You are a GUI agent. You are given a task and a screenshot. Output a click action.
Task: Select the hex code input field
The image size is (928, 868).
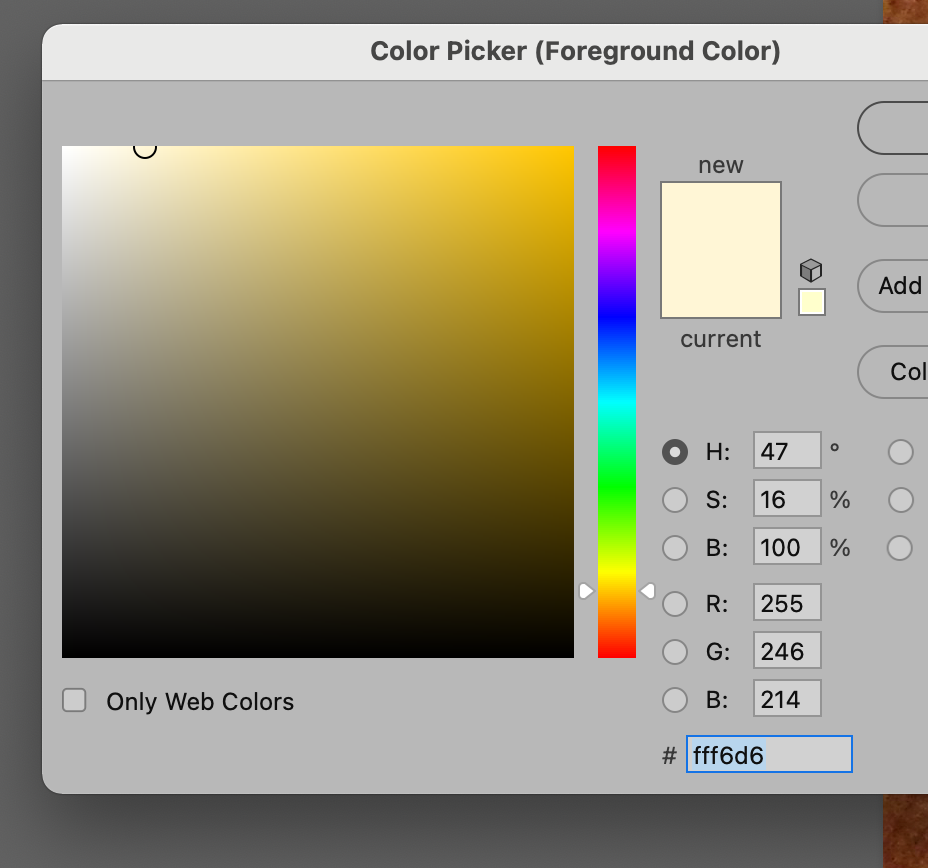[768, 754]
